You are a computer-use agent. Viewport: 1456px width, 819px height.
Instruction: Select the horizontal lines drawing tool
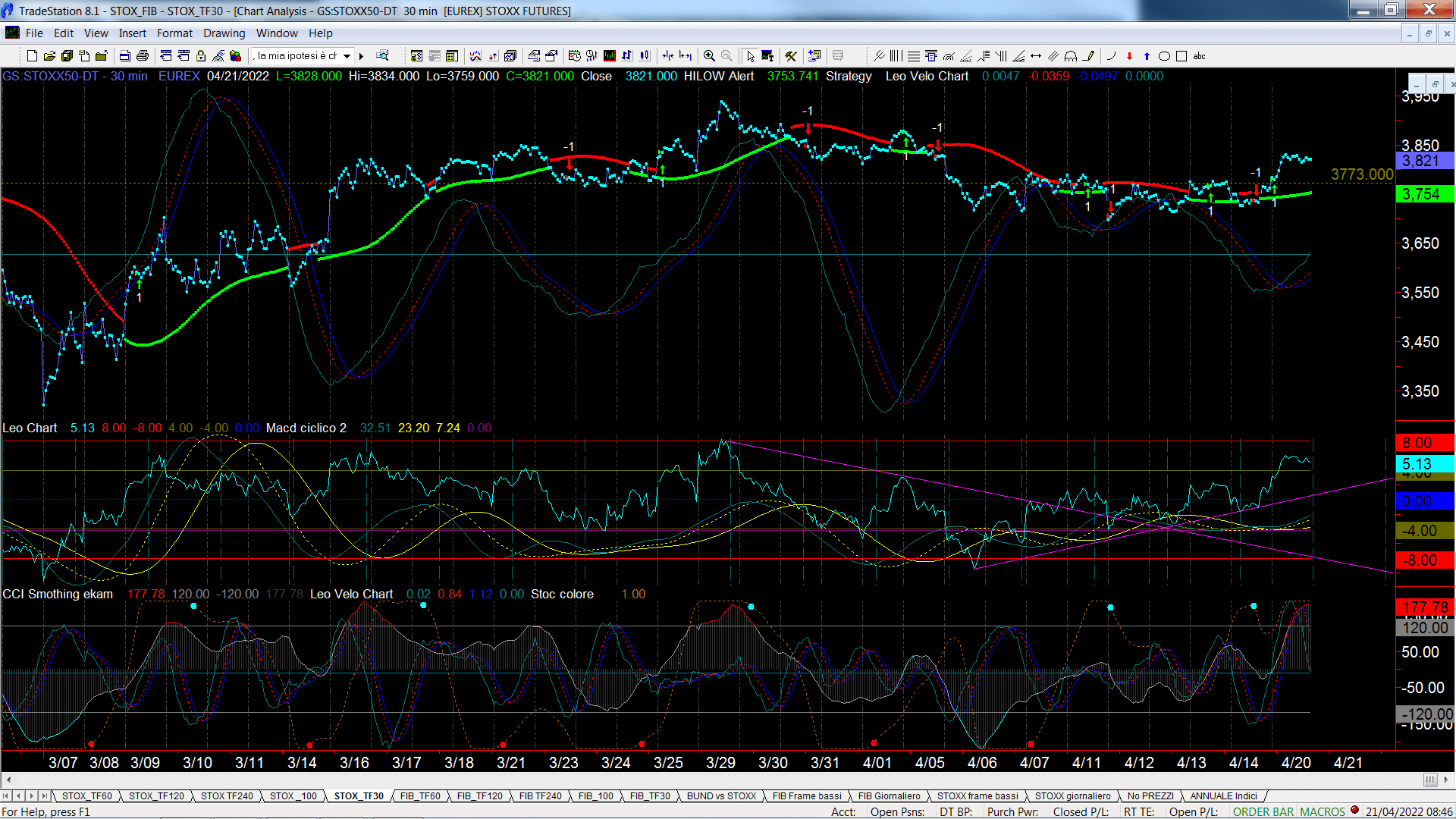point(914,56)
